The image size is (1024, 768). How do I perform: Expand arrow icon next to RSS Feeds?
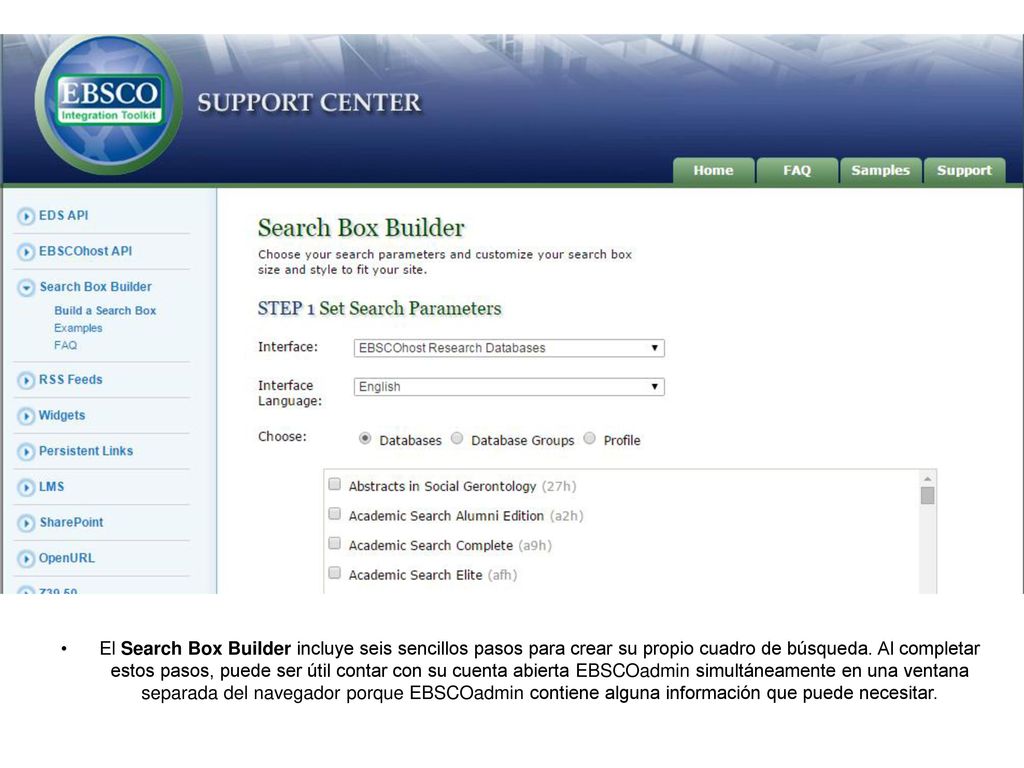click(x=26, y=380)
